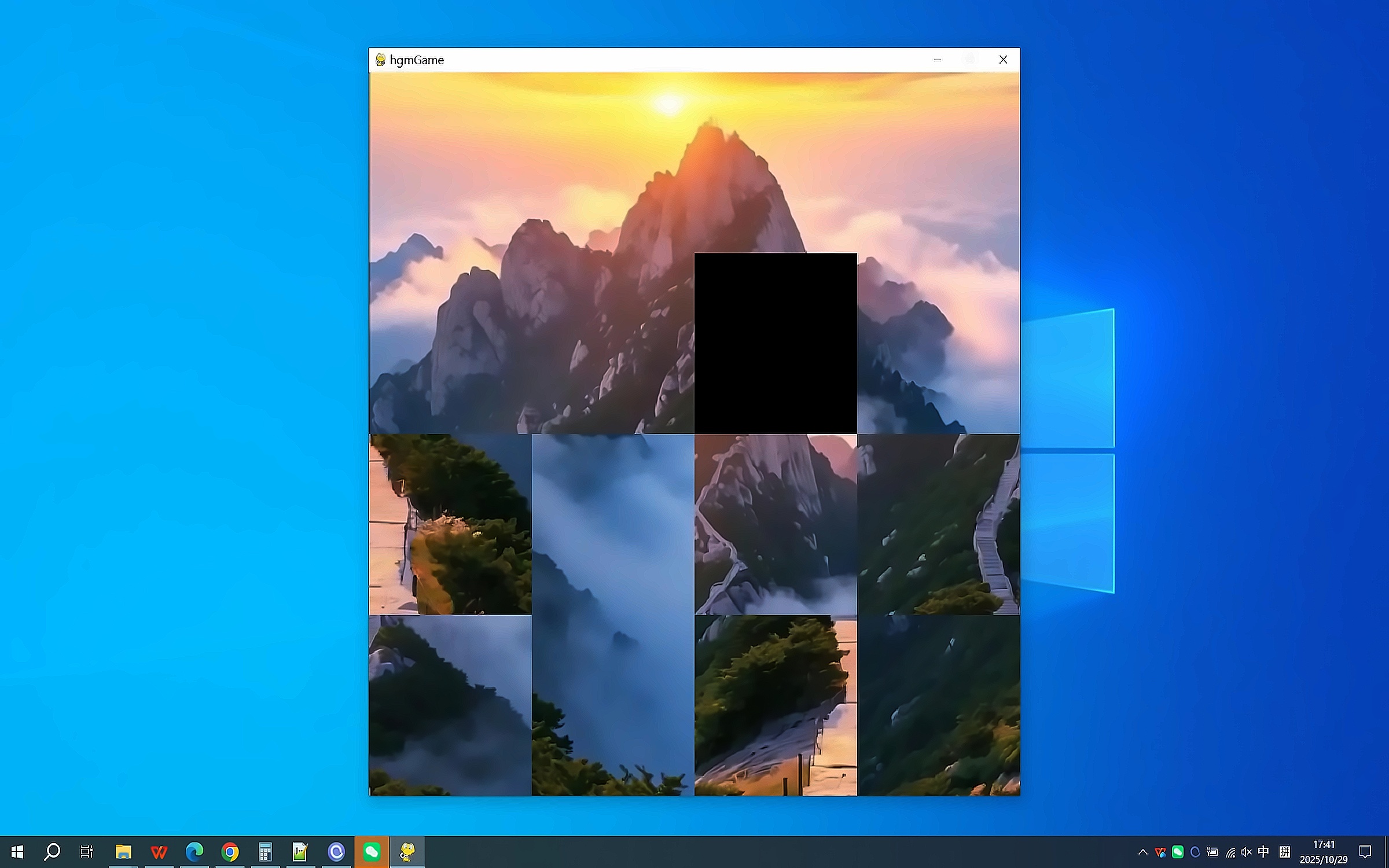Open WPS Office from the taskbar
This screenshot has height=868, width=1389.
click(159, 852)
